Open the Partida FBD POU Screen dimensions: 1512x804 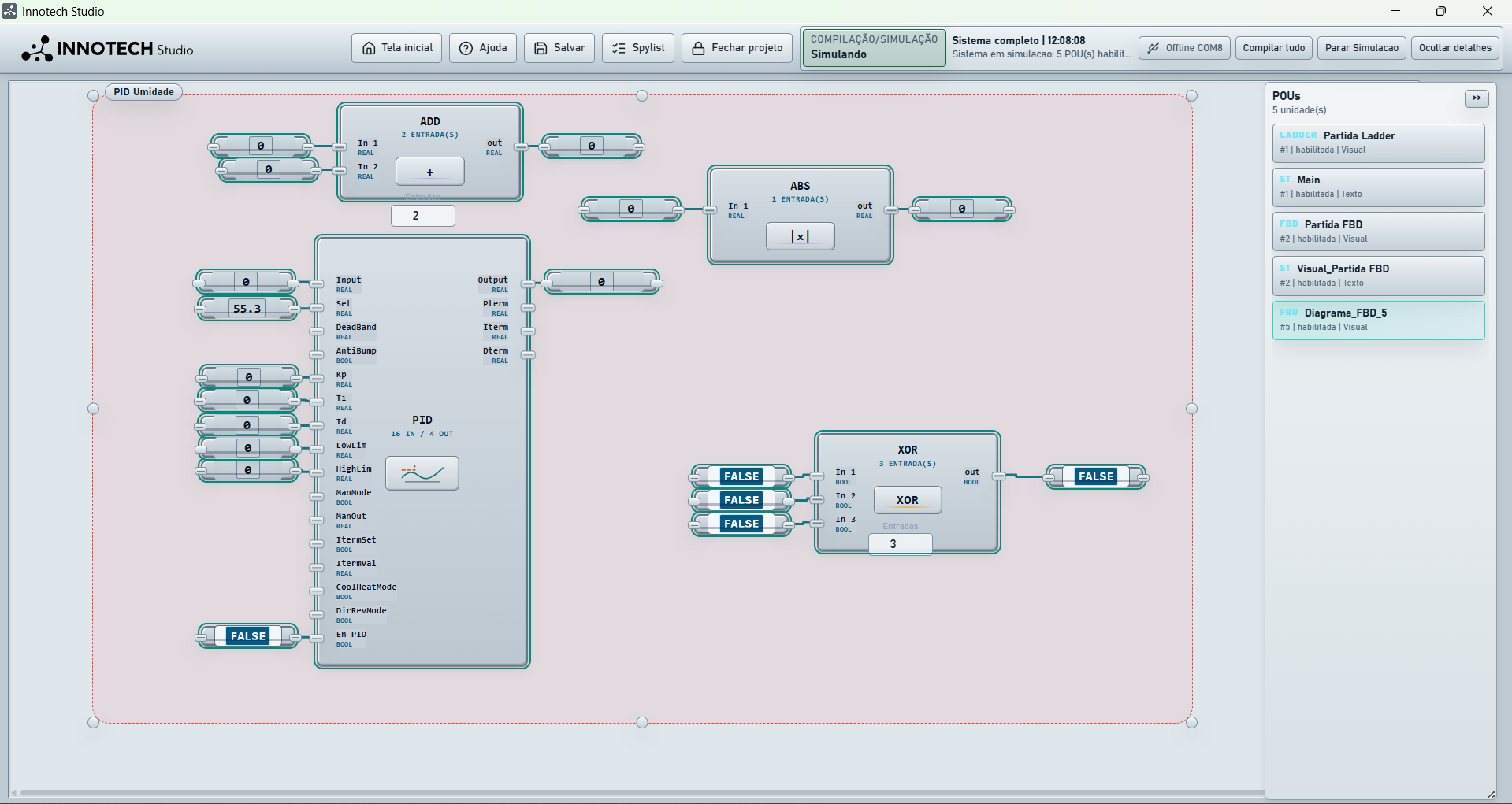click(x=1378, y=232)
